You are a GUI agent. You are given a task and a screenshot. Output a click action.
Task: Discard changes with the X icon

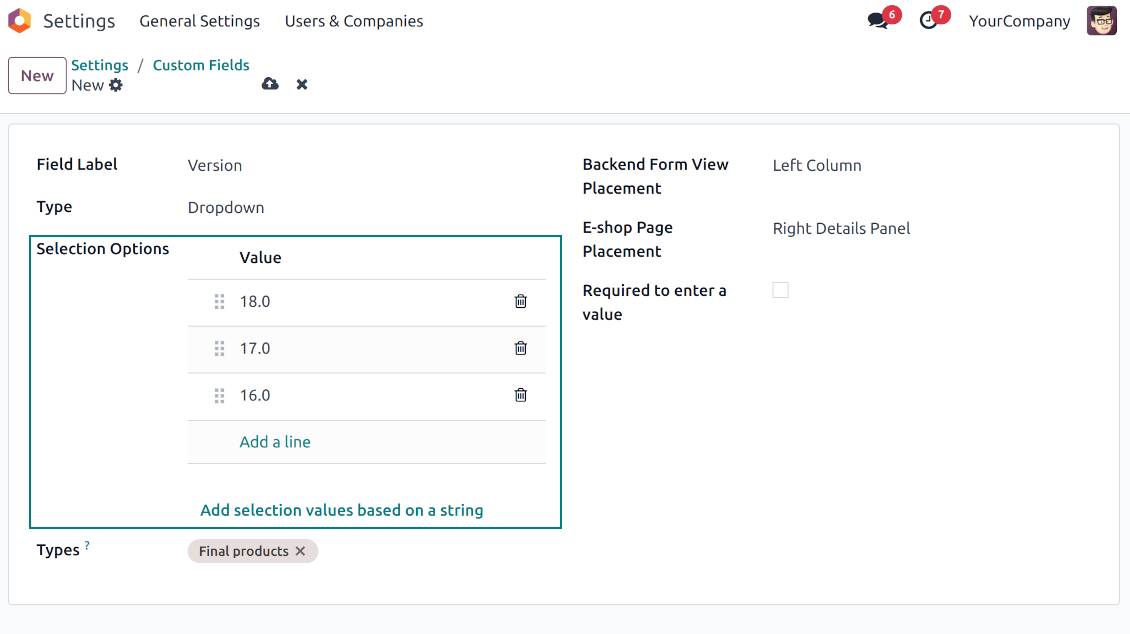click(x=302, y=84)
